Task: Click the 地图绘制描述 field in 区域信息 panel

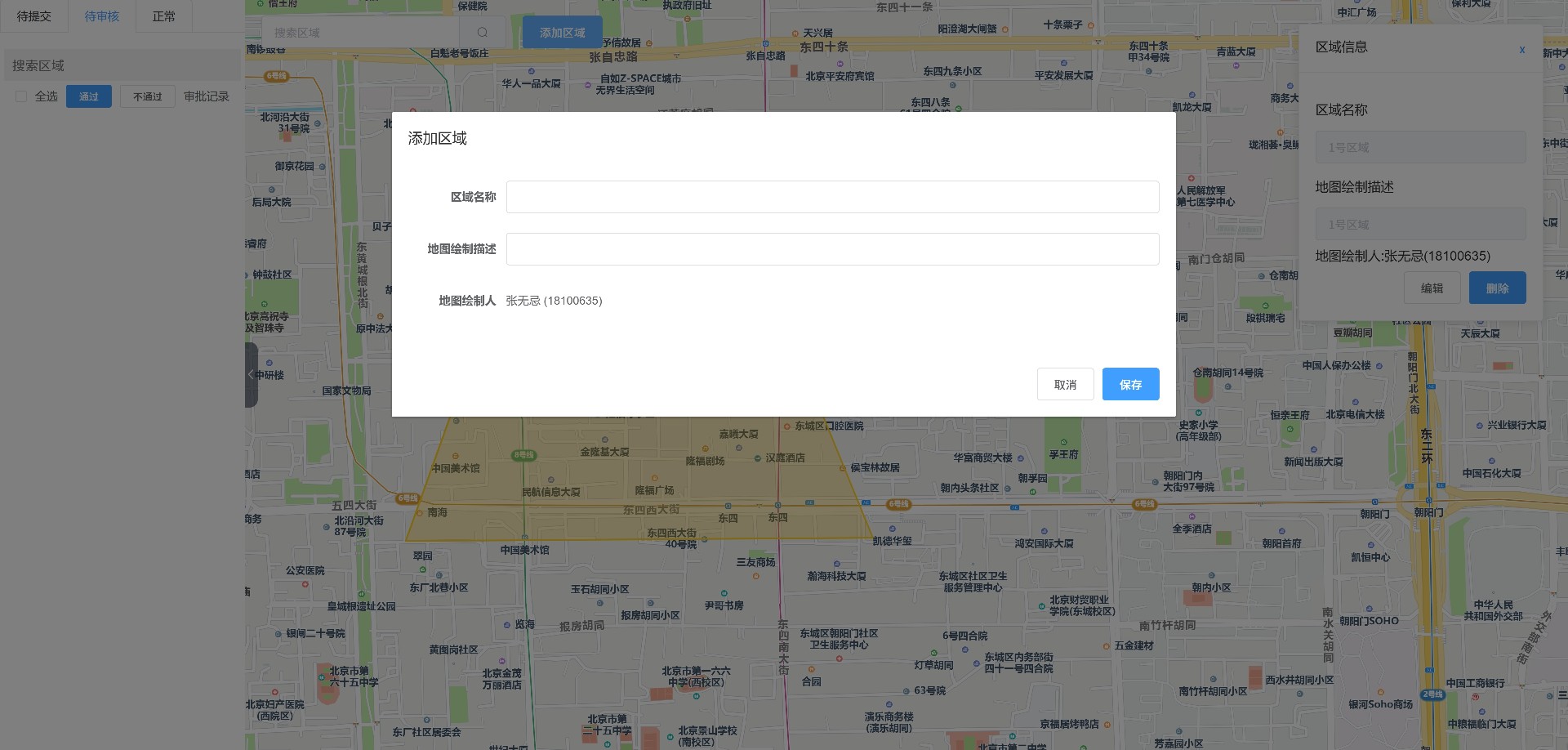Action: pyautogui.click(x=1421, y=223)
